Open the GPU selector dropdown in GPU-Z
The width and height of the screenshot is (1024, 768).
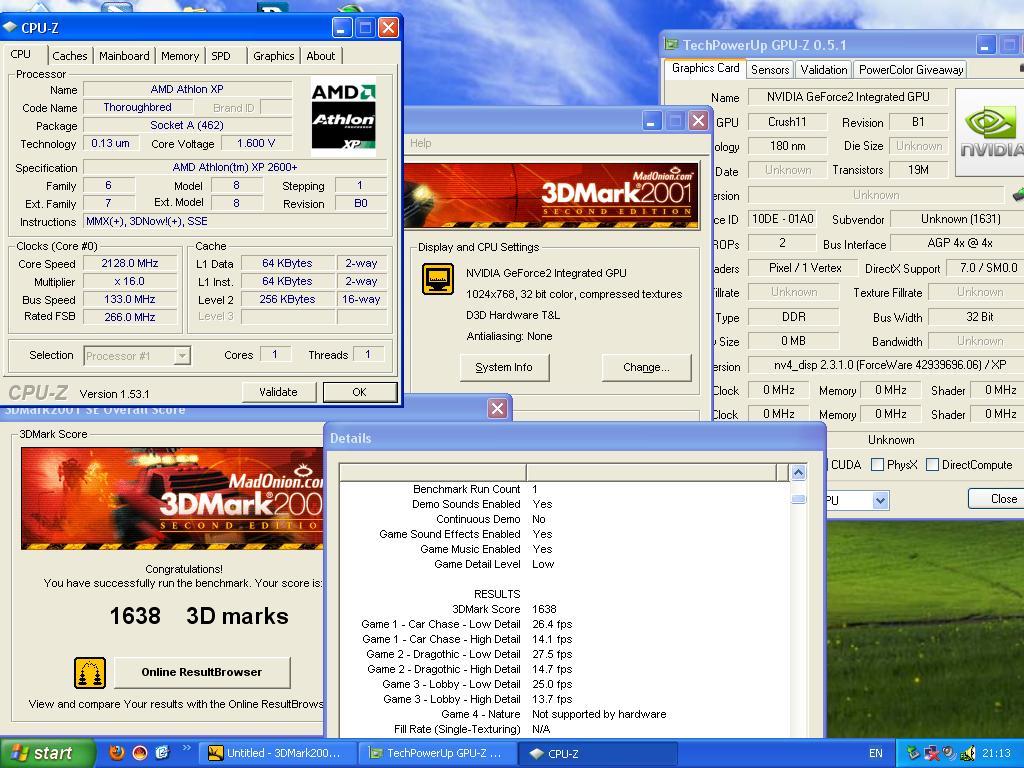click(880, 501)
